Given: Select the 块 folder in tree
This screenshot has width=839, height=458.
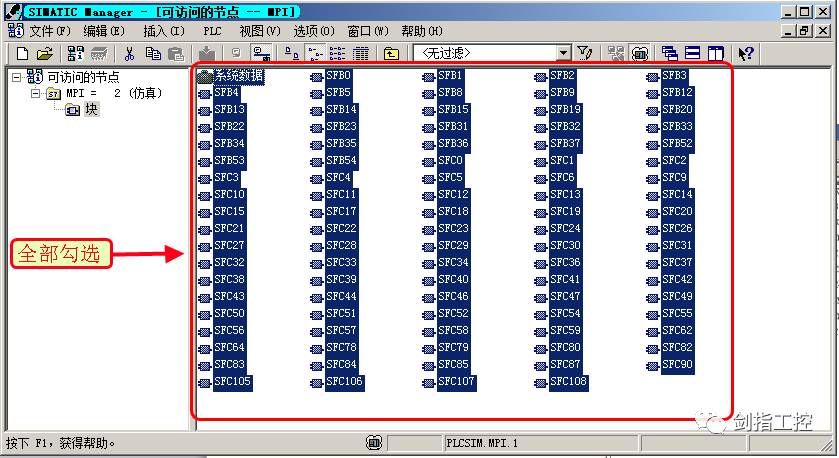Looking at the screenshot, I should click(91, 110).
